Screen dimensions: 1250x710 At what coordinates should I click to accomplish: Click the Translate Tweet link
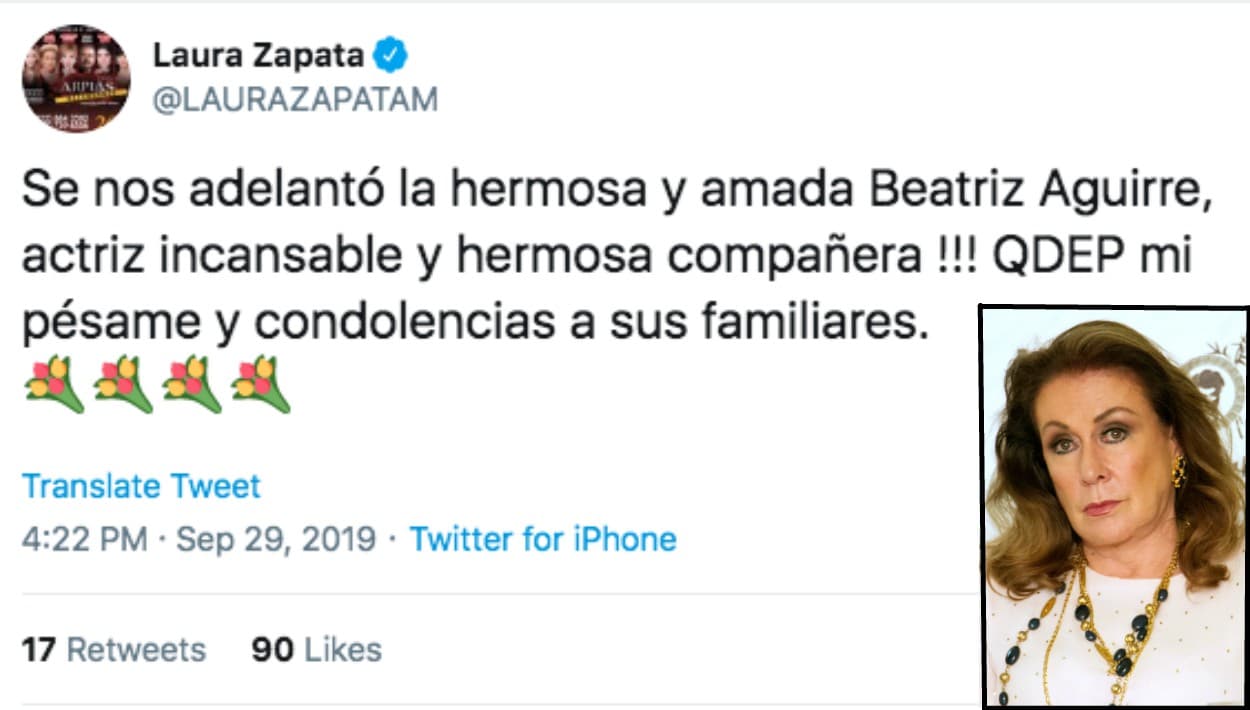coord(141,487)
